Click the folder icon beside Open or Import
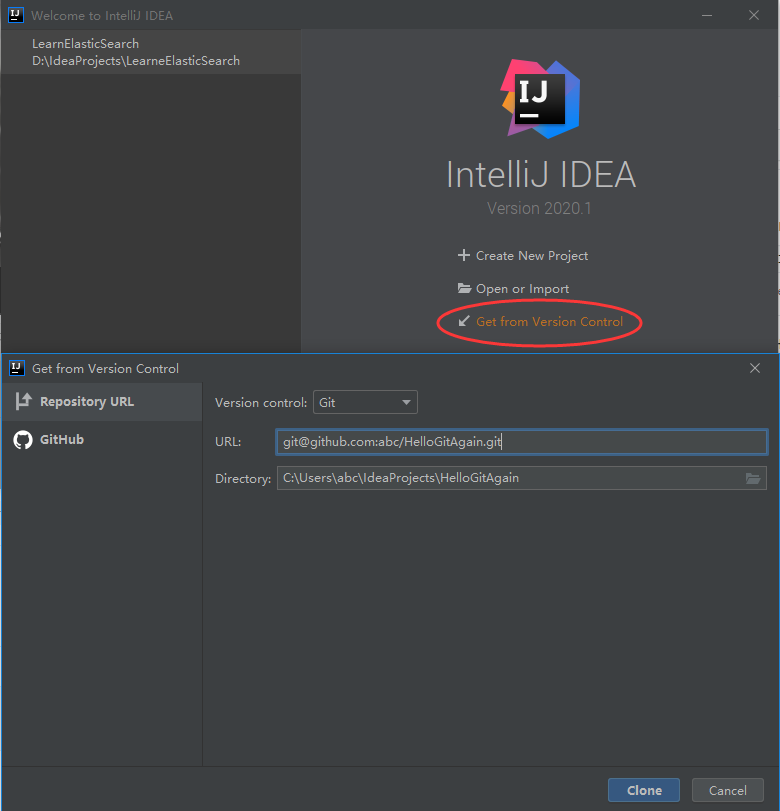This screenshot has width=780, height=811. 464,288
